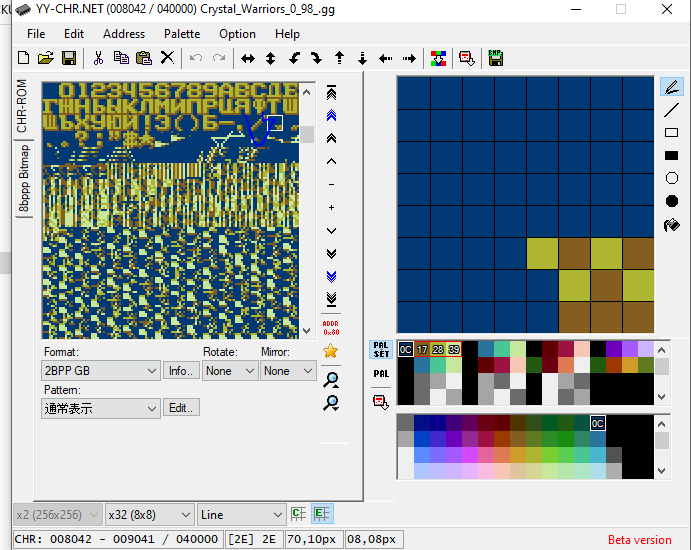Click the ADDR 0x80 address icon
This screenshot has height=550, width=691.
pos(331,328)
